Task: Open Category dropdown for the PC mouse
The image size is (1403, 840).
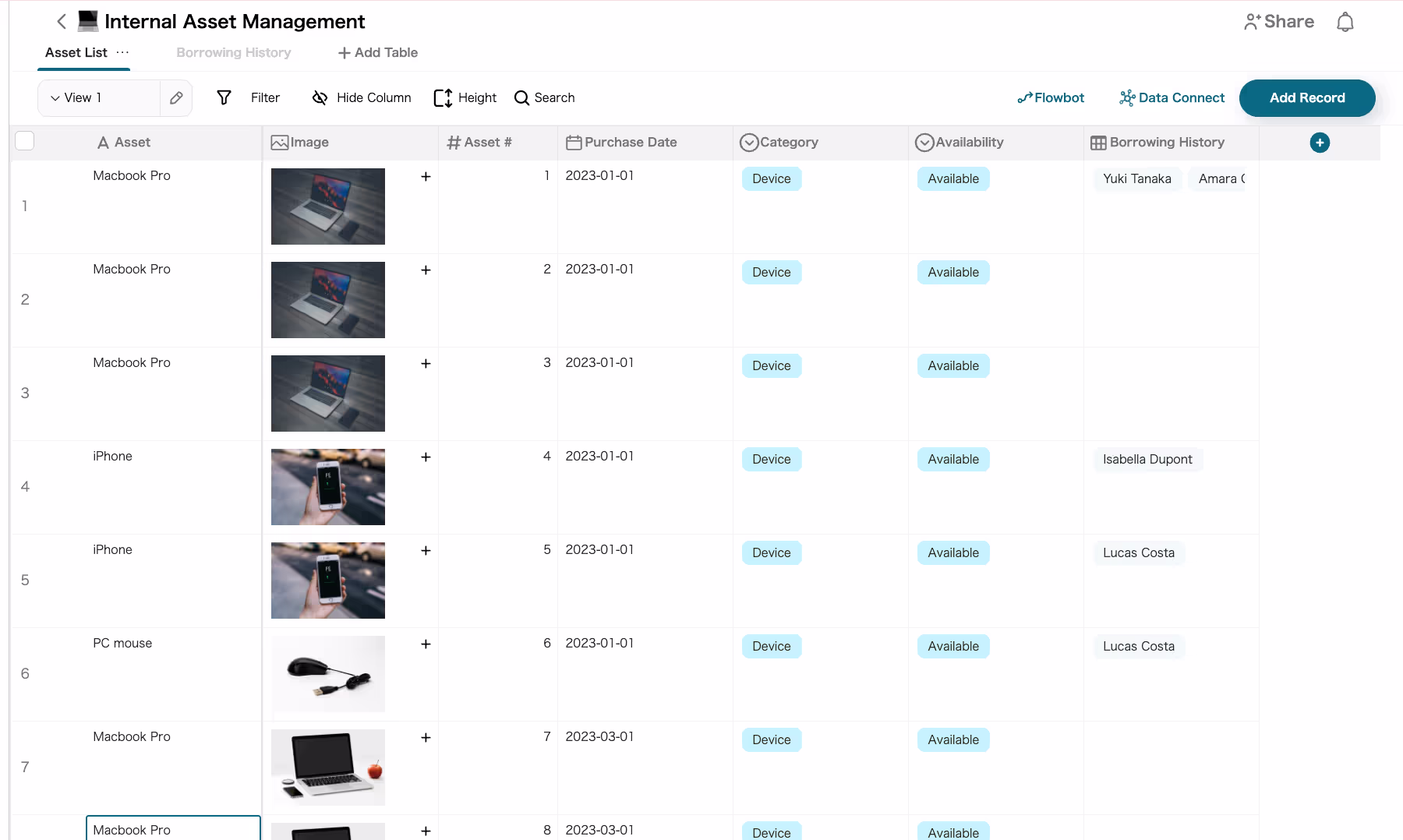Action: click(772, 646)
